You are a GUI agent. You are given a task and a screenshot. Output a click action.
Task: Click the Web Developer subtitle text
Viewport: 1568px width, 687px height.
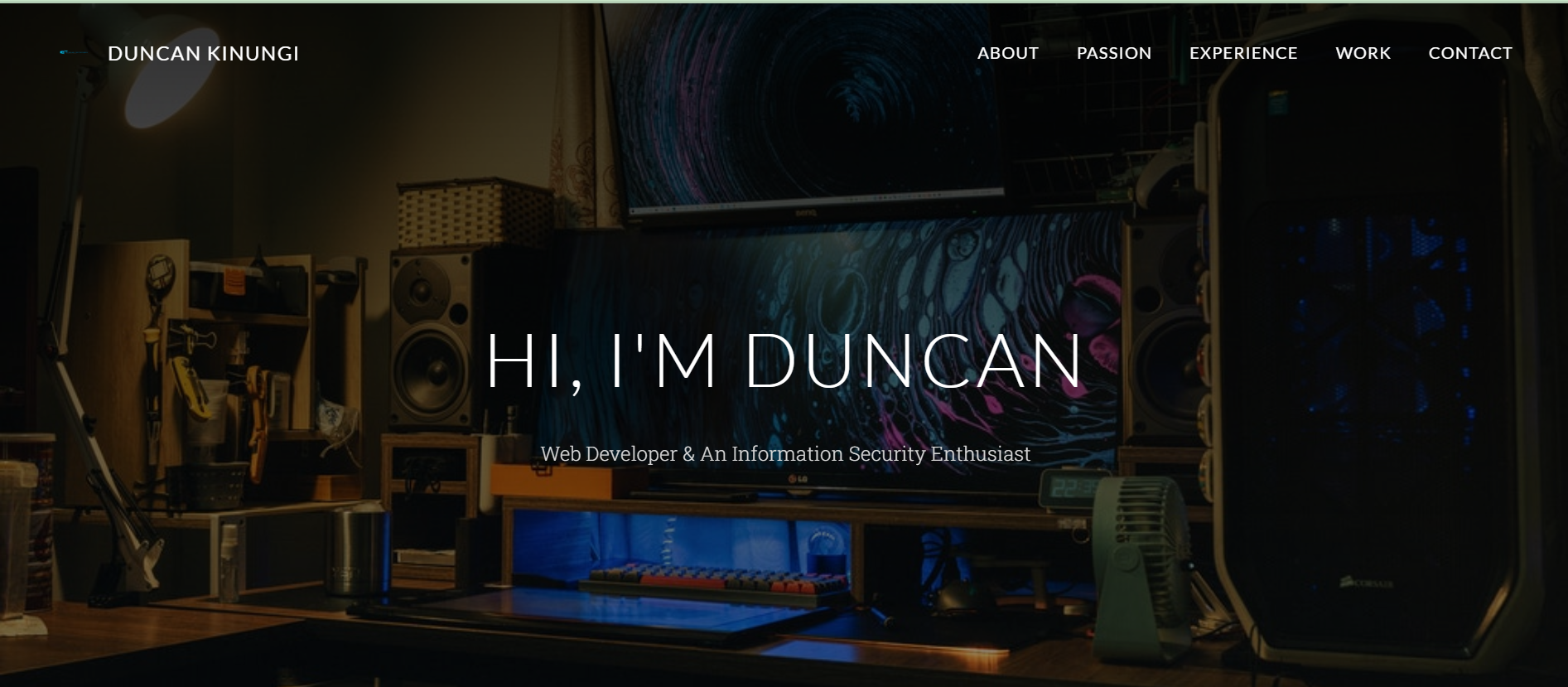pyautogui.click(x=784, y=454)
